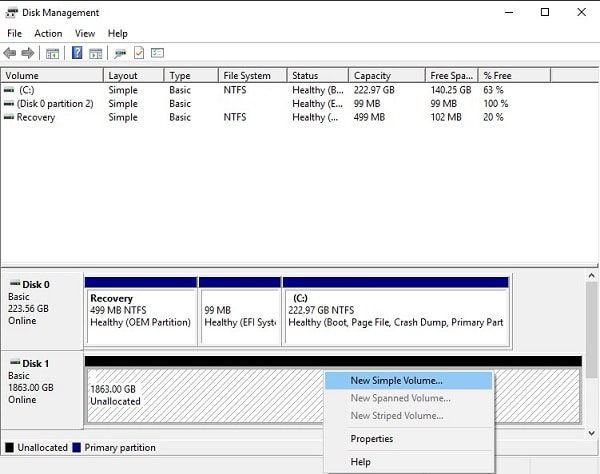Open the View menu

pos(85,34)
